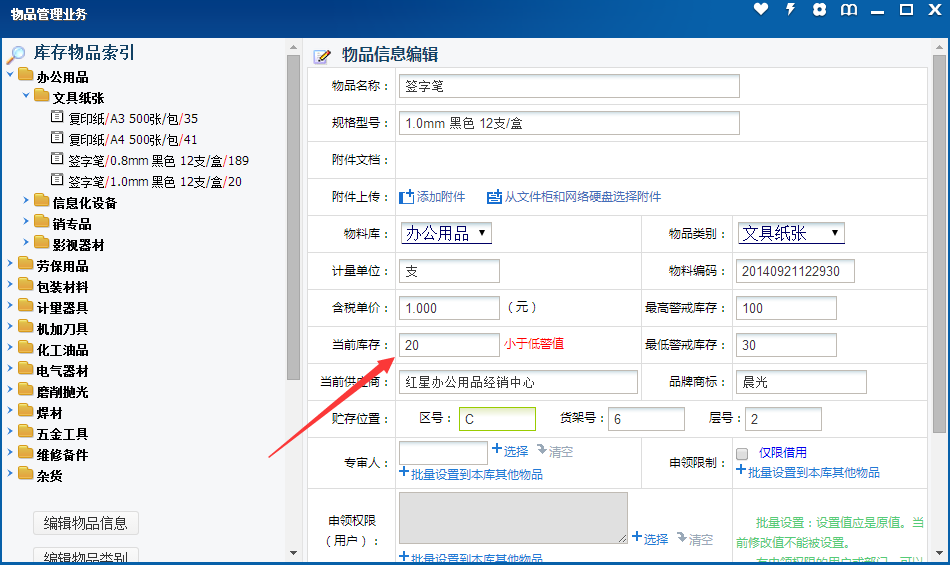Click 批量设置到本库其他物品 under 申领限制

coord(813,473)
